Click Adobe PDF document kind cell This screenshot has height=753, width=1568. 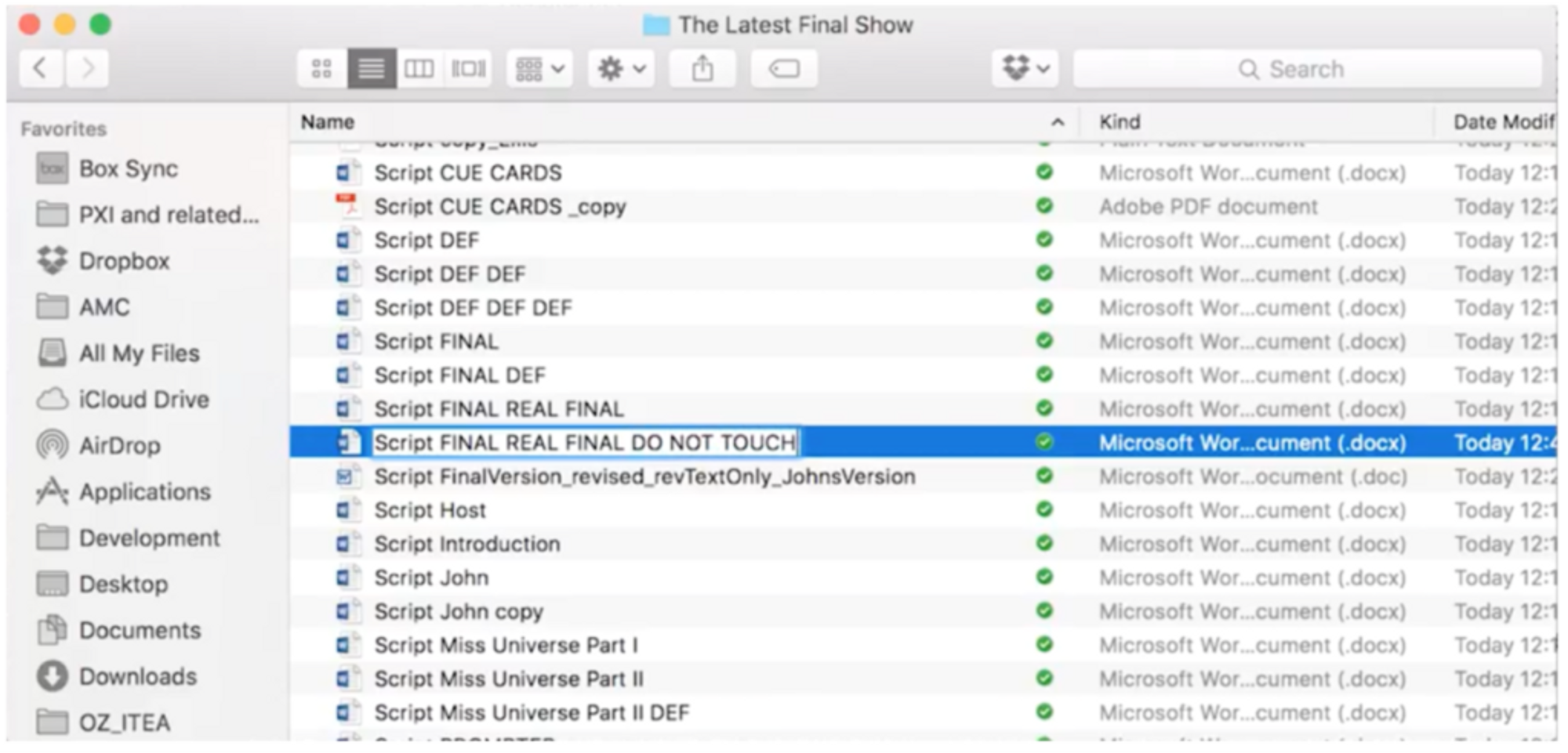(x=1208, y=207)
